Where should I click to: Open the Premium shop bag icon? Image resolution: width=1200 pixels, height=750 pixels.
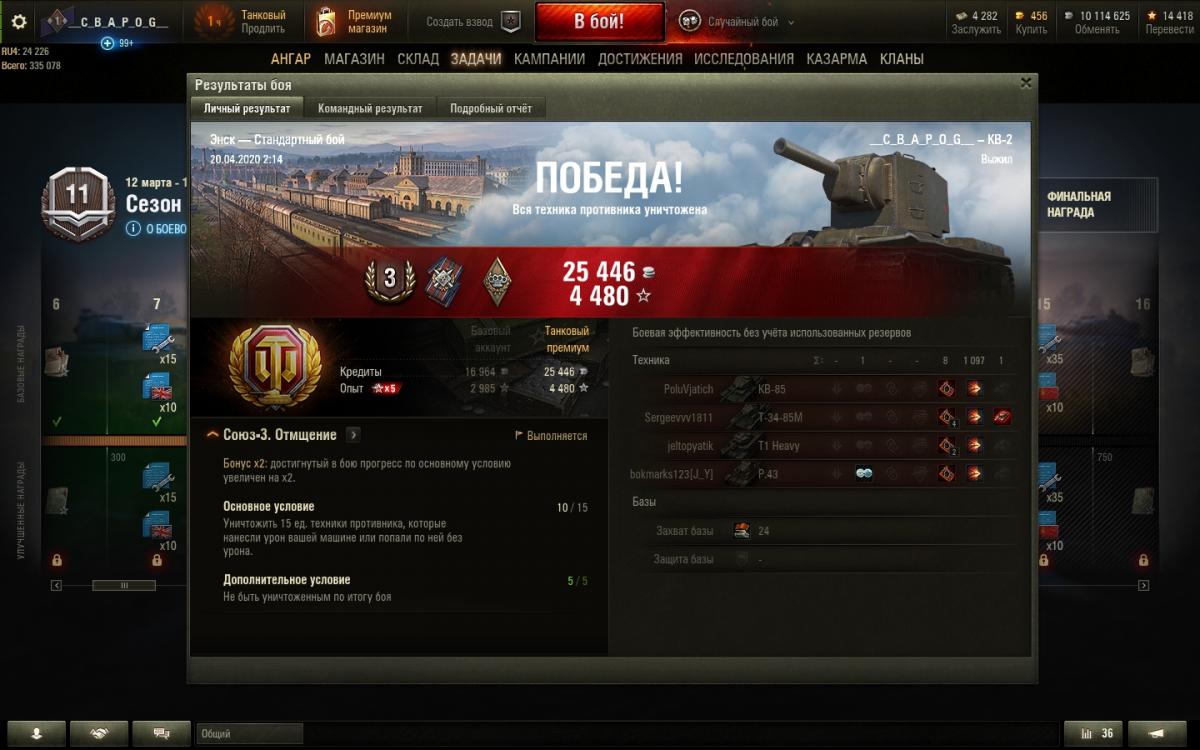(x=325, y=21)
